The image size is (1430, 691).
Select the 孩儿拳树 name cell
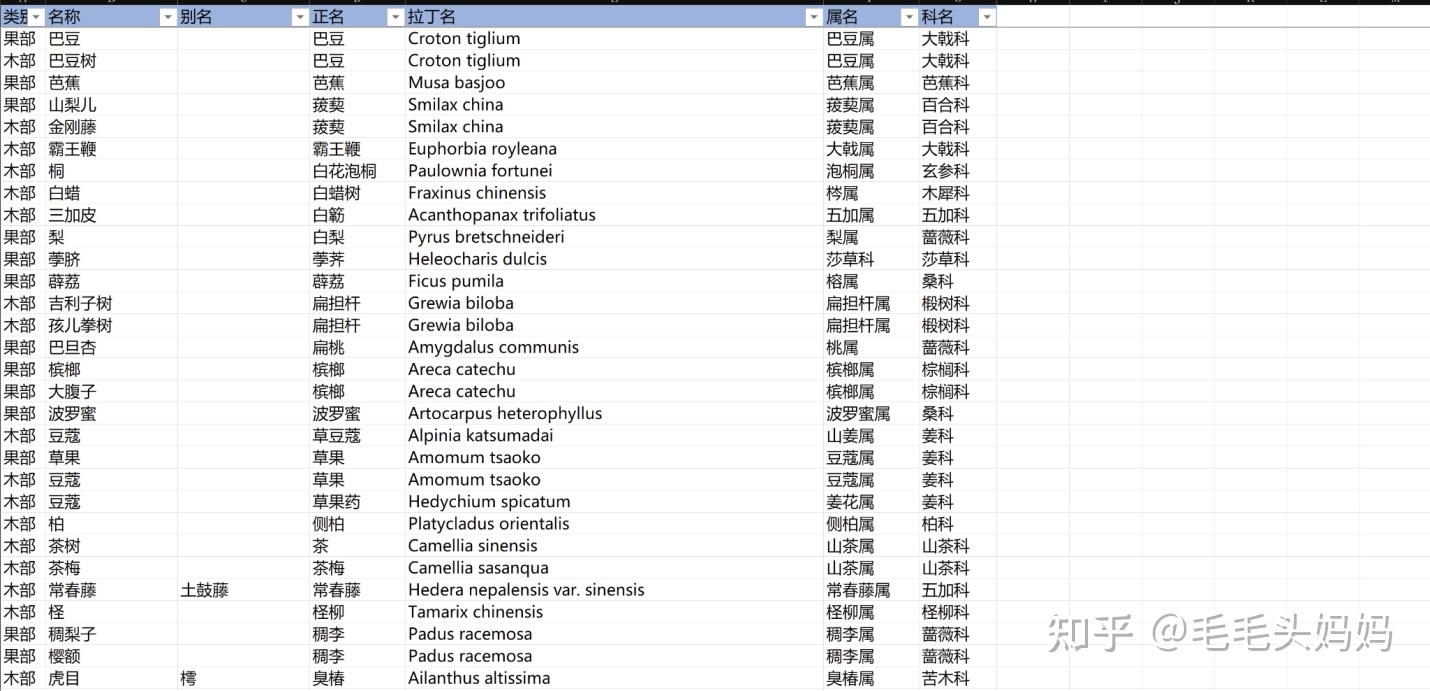pos(111,325)
